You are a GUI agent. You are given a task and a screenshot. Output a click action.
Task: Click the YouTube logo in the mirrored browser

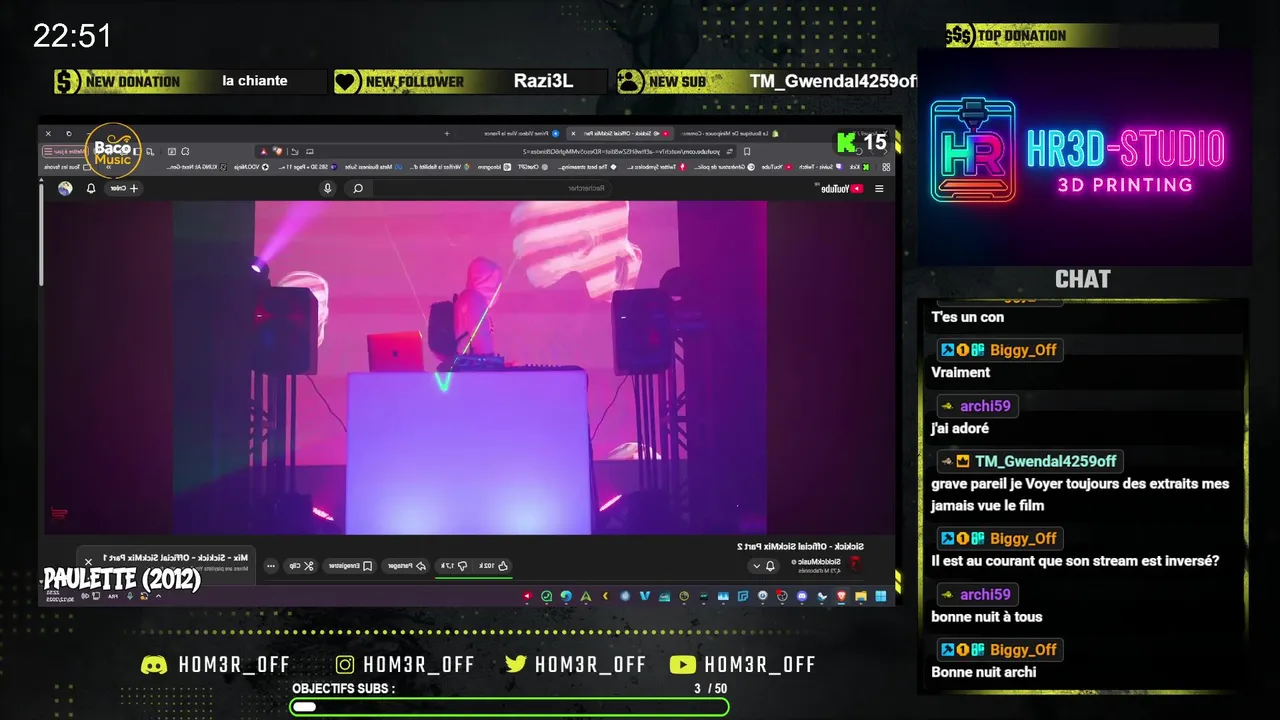point(842,189)
